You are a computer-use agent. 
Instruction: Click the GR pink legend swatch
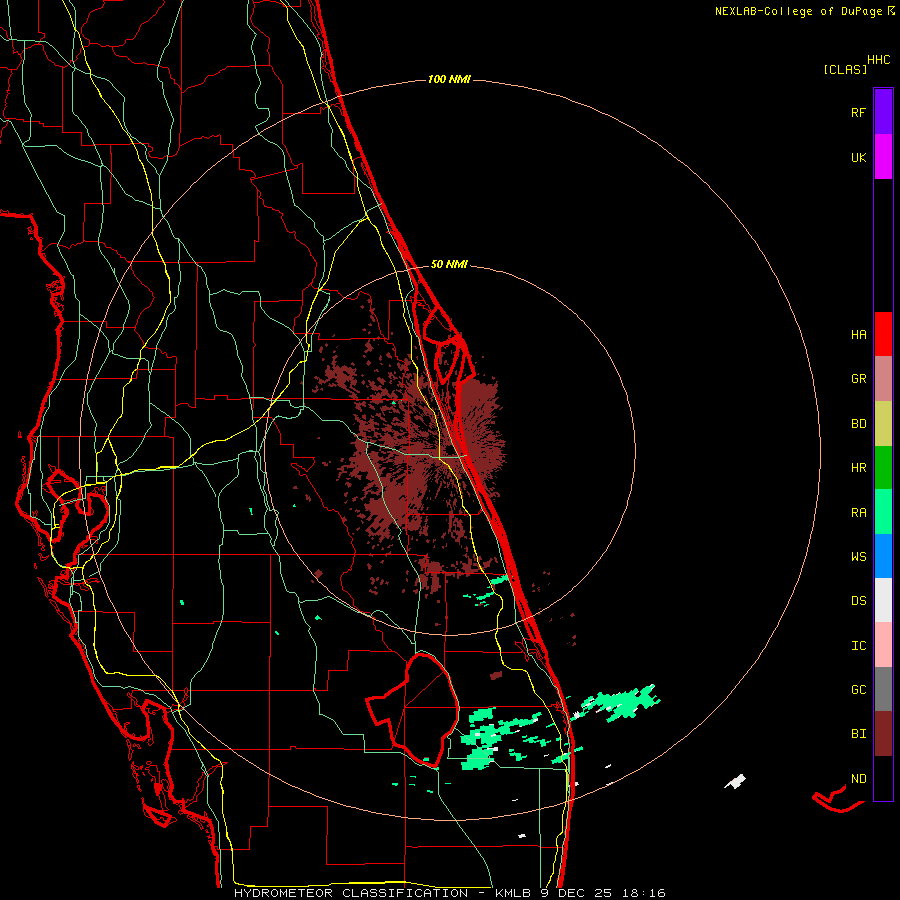(x=883, y=379)
